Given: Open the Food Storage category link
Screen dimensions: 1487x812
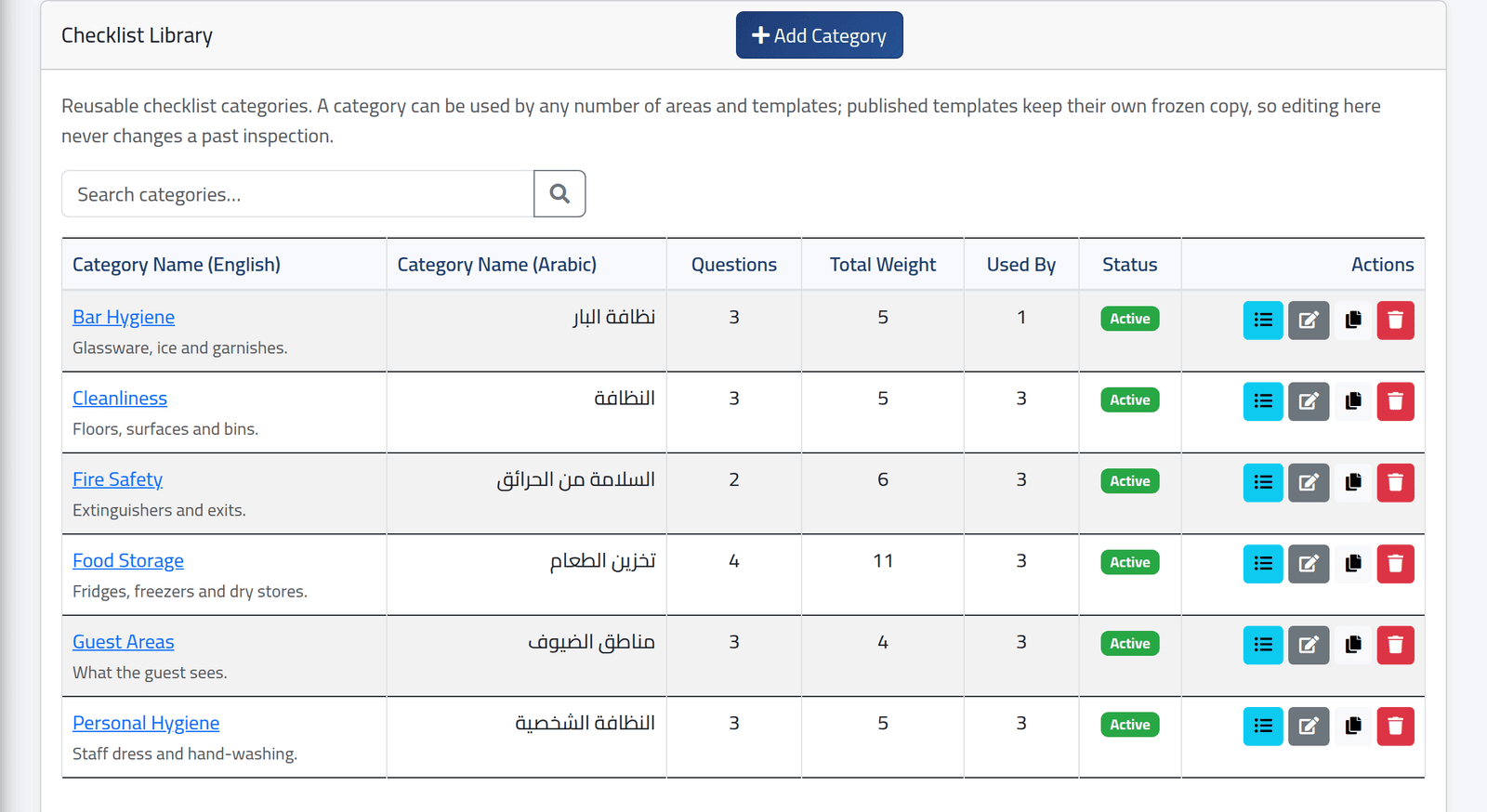Looking at the screenshot, I should tap(128, 560).
